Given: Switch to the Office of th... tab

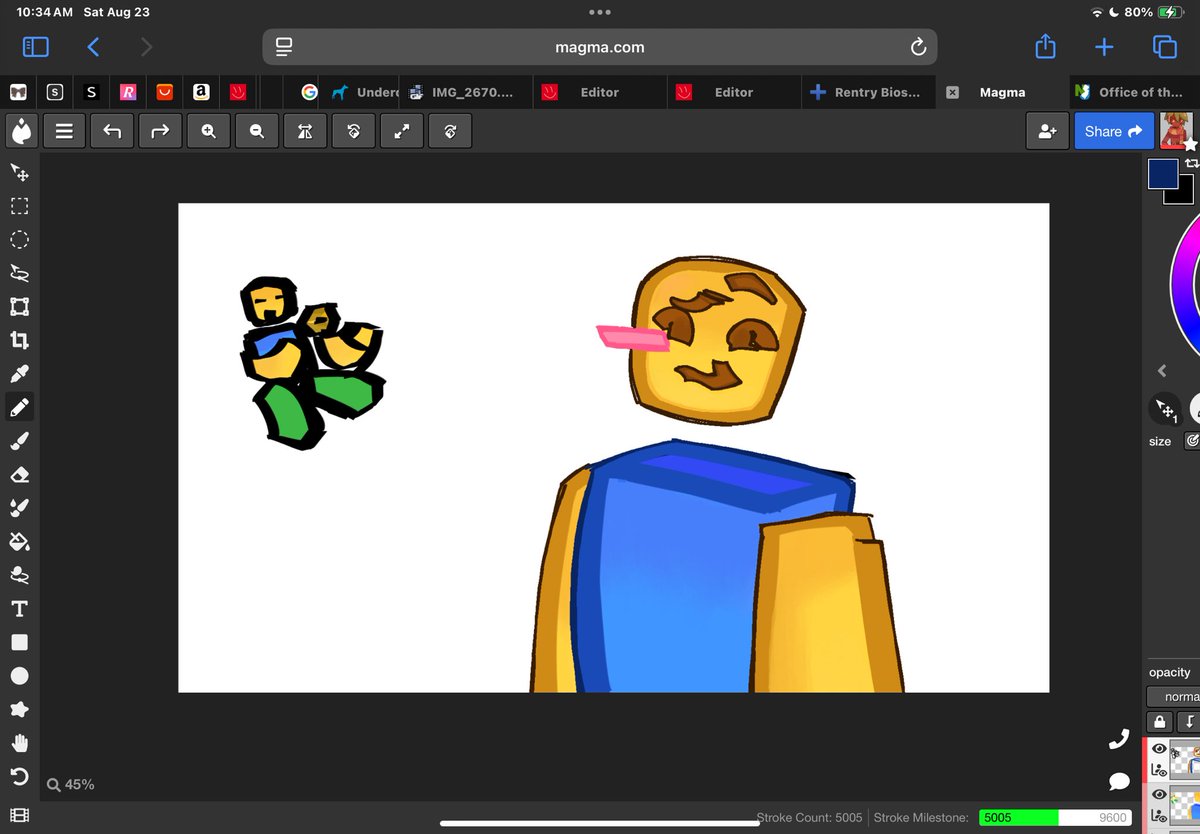Looking at the screenshot, I should (x=1135, y=92).
